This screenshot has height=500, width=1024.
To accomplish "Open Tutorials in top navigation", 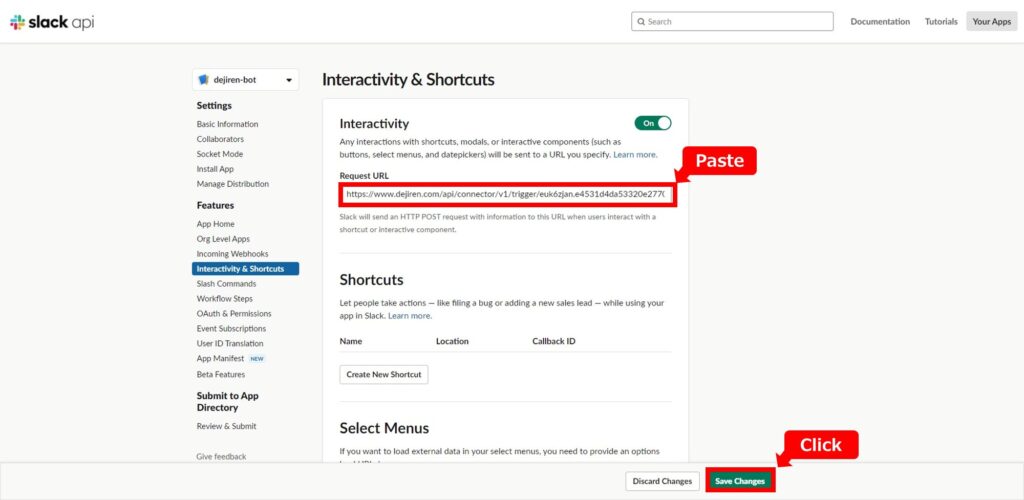I will pyautogui.click(x=941, y=22).
